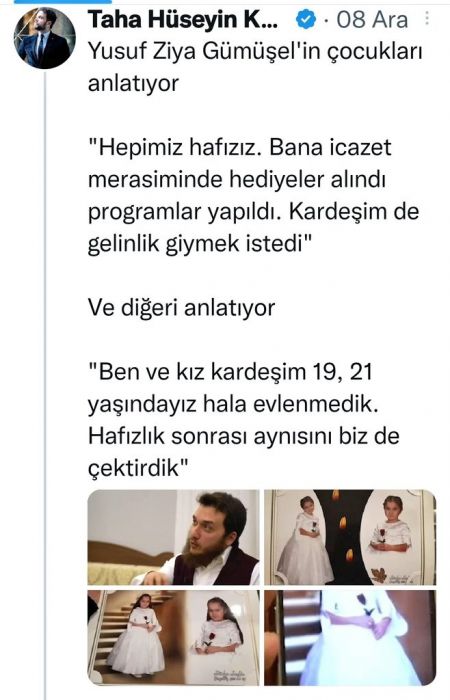Click the text "Hafızlık sonrası aynısını biz de"
The image size is (450, 700).
pyautogui.click(x=244, y=436)
